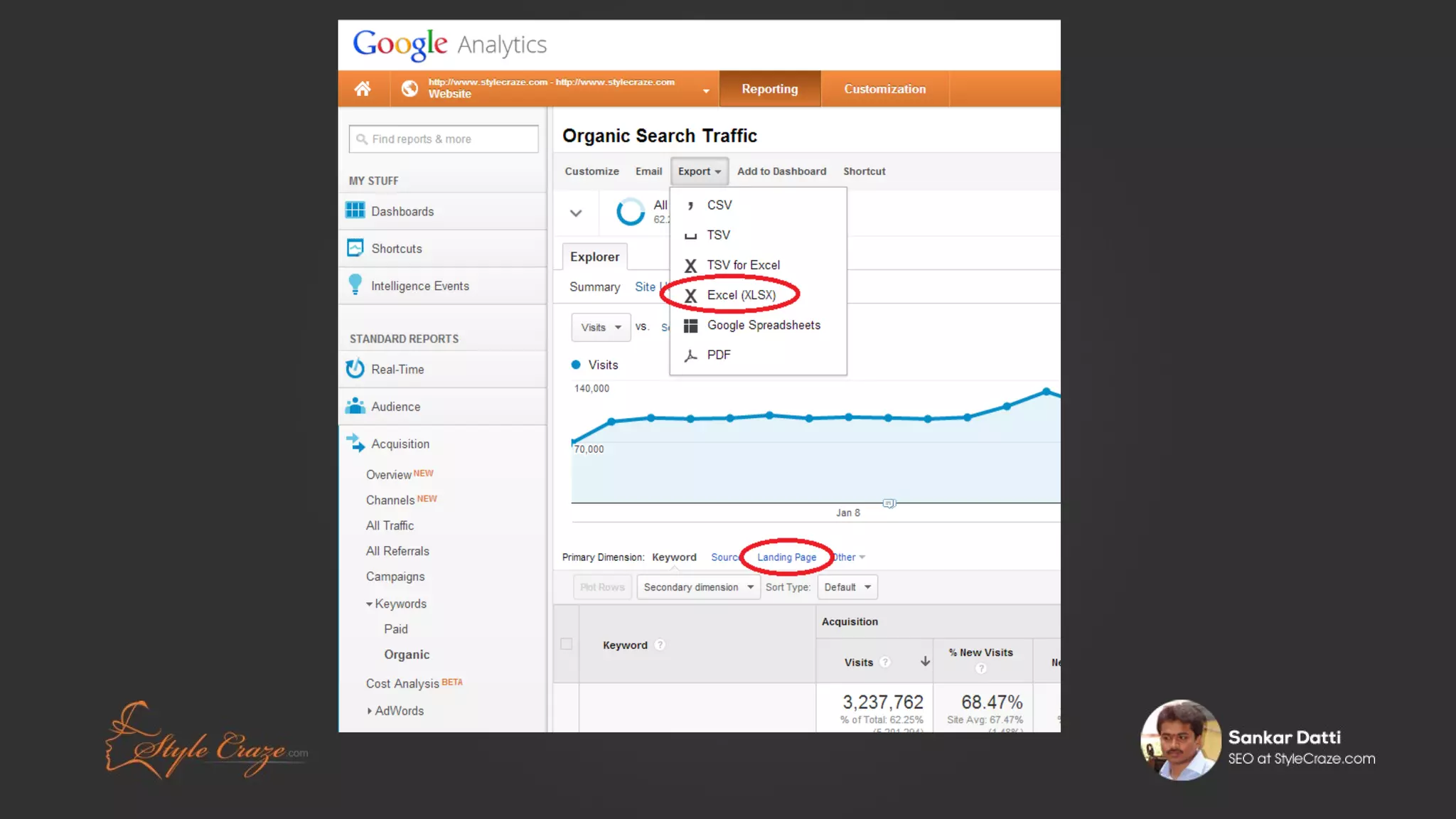Expand the AdWords tree item
The image size is (1456, 819).
pos(369,711)
